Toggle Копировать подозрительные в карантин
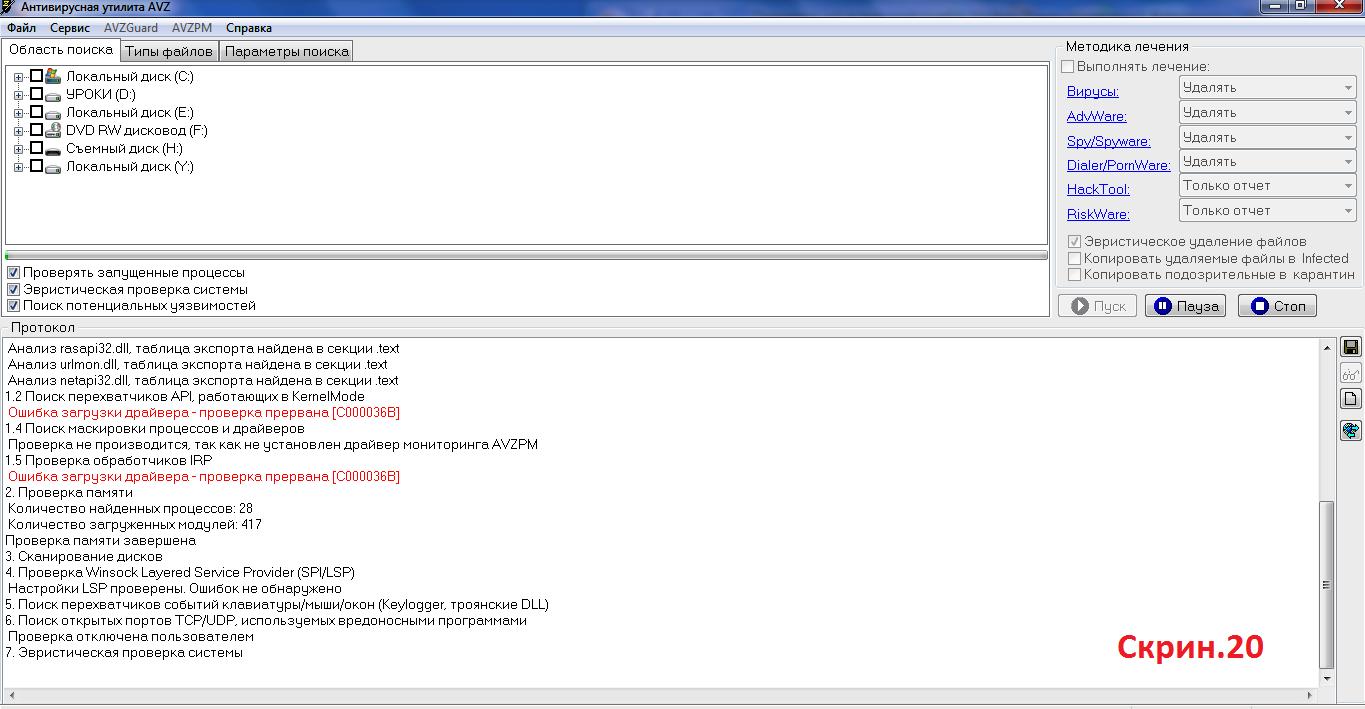Image resolution: width=1365 pixels, height=709 pixels. [1075, 274]
